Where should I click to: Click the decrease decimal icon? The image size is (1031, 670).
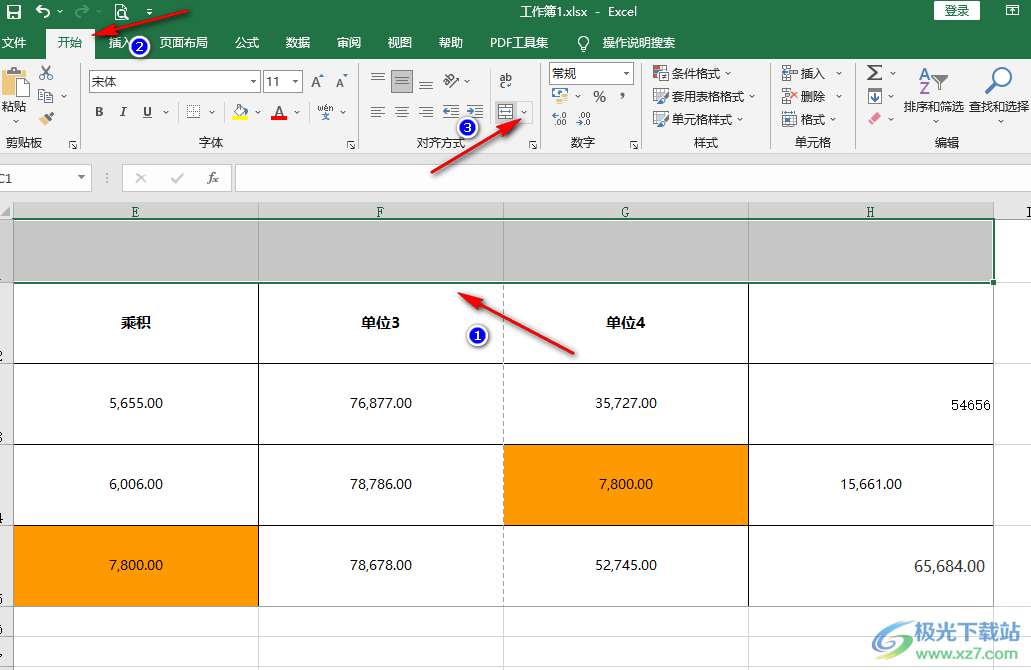pyautogui.click(x=584, y=119)
